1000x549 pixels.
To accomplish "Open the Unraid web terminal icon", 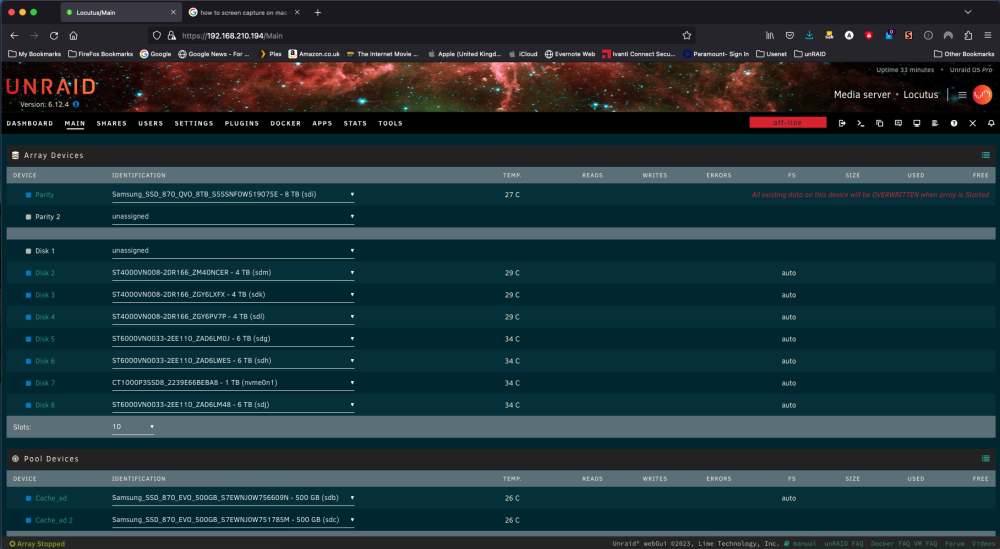I will pyautogui.click(x=860, y=123).
